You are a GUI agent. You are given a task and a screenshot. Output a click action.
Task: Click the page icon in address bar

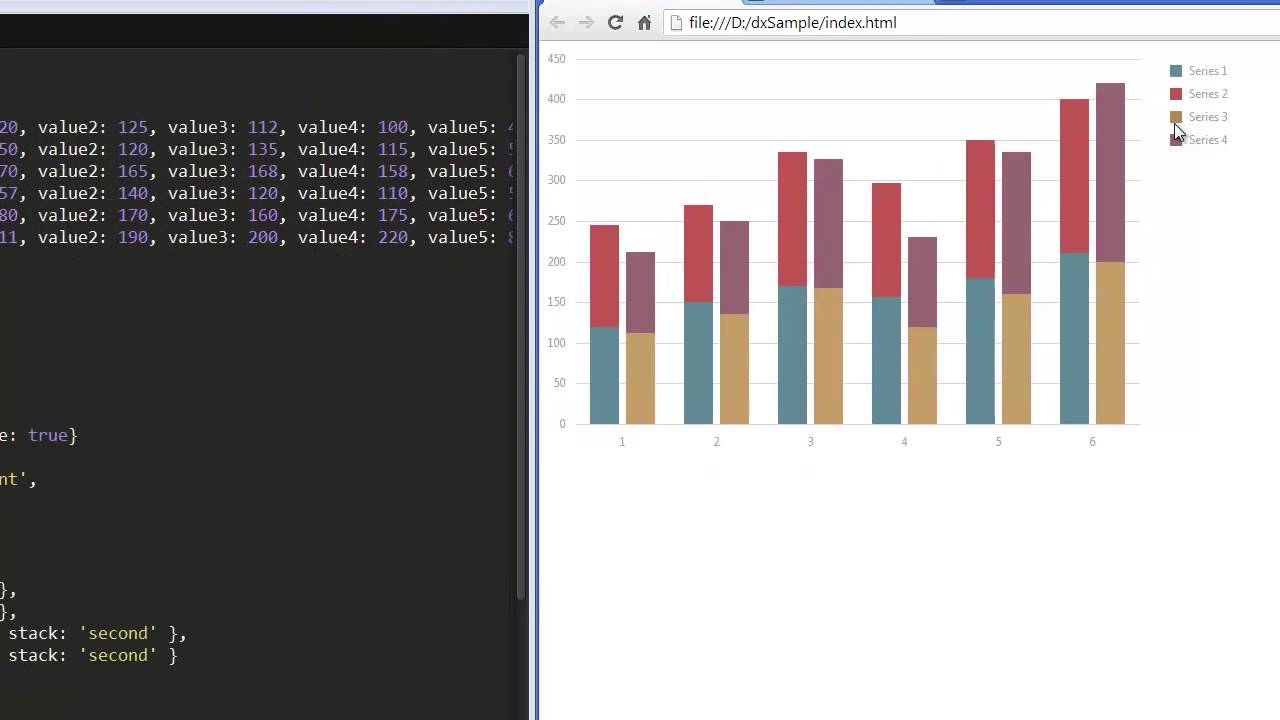point(677,22)
